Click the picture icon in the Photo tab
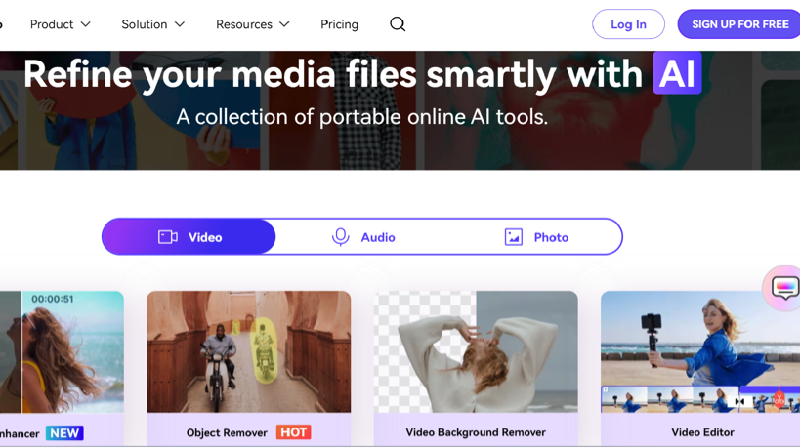800x448 pixels. 513,237
